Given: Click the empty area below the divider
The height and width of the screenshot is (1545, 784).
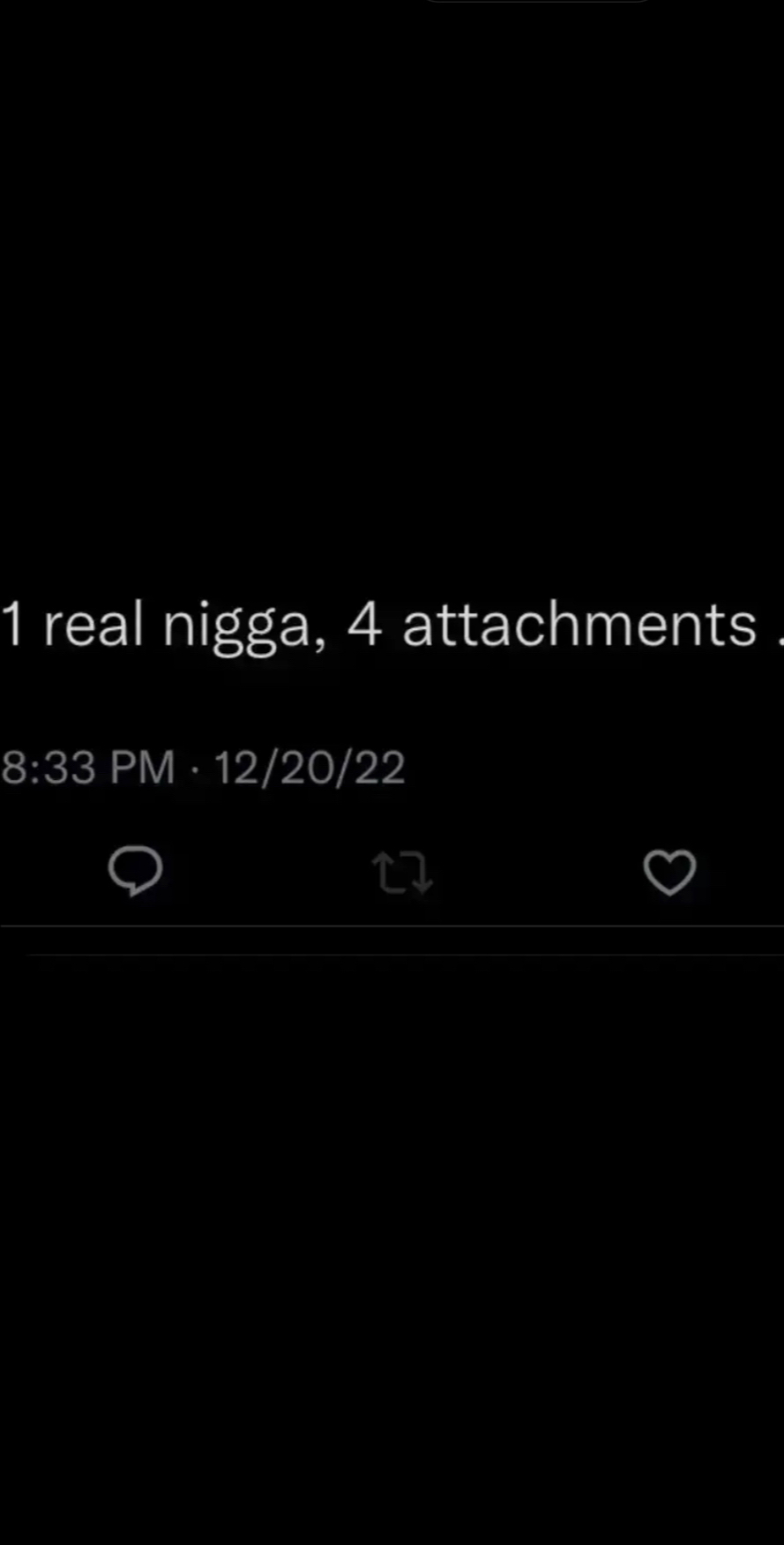Looking at the screenshot, I should [x=392, y=1235].
